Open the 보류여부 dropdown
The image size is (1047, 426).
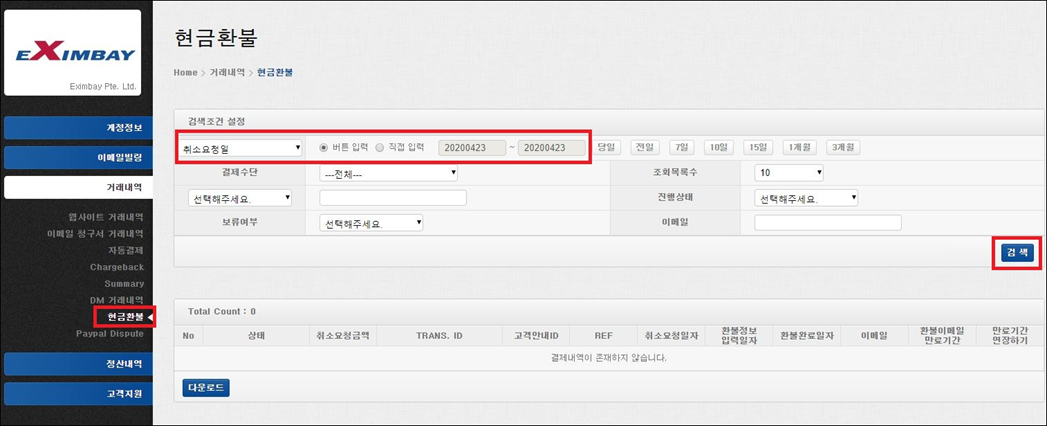(371, 223)
